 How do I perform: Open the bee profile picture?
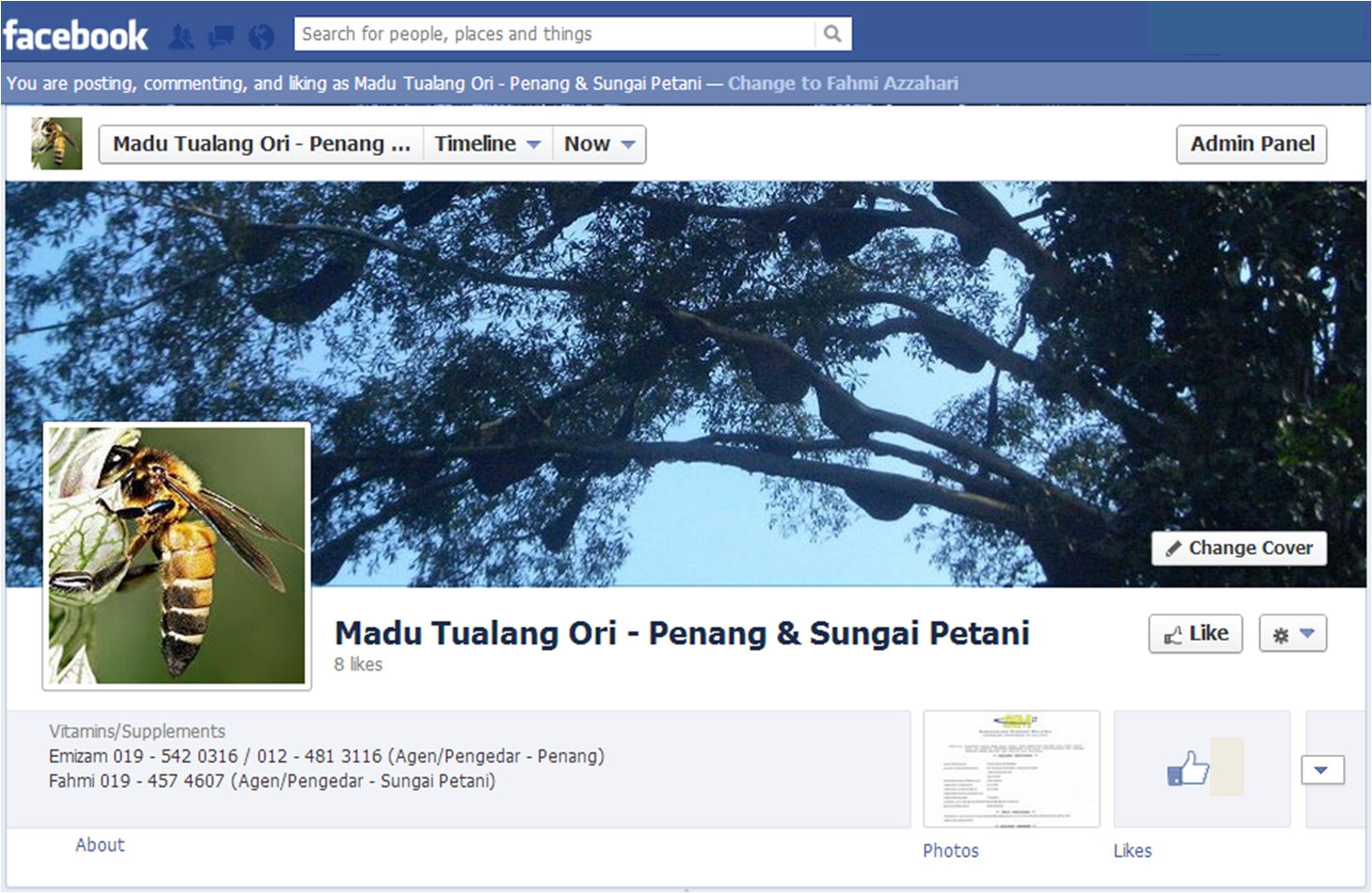tap(177, 556)
